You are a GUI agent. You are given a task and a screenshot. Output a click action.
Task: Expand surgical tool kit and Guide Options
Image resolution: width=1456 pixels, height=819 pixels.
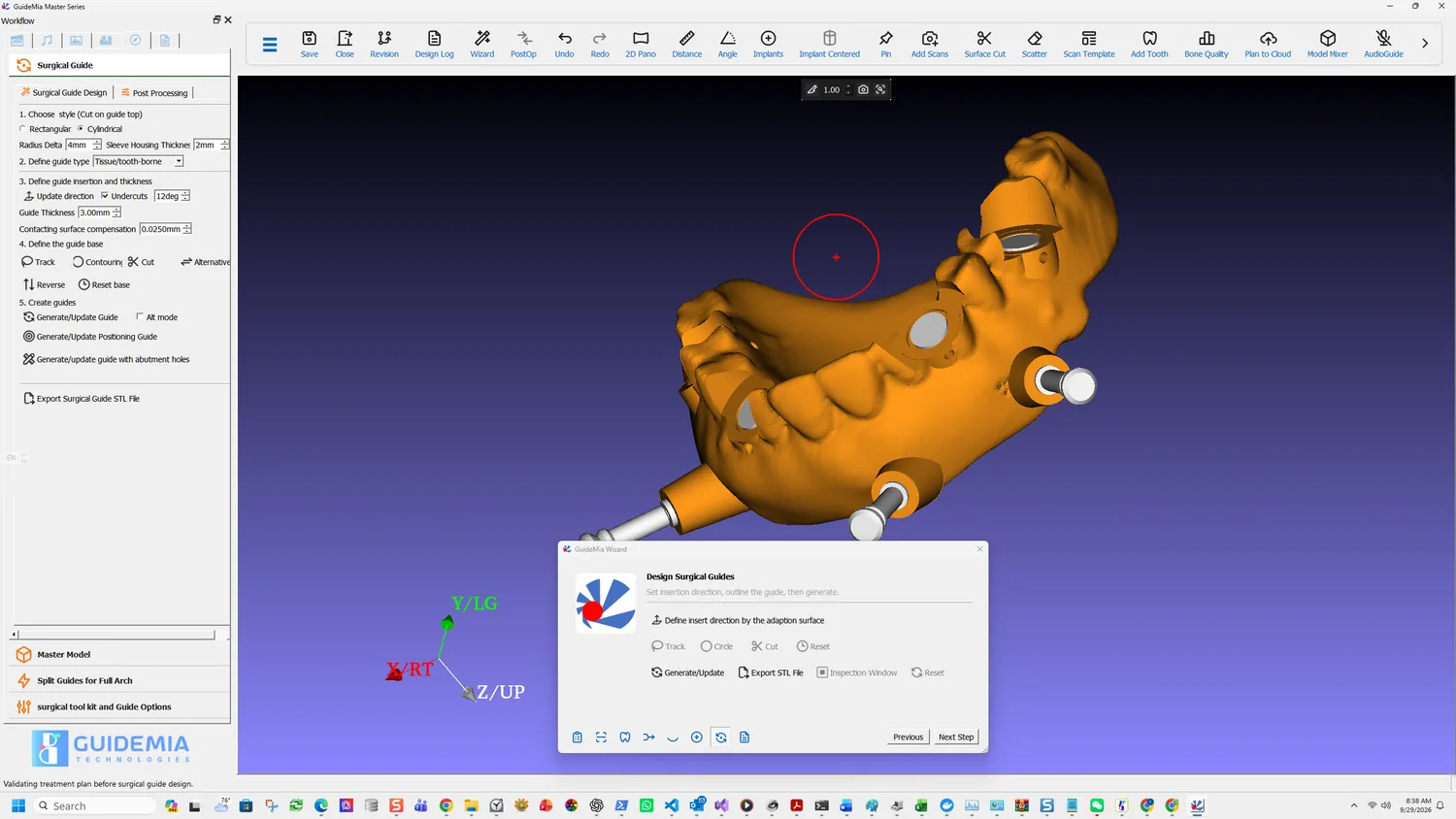pyautogui.click(x=120, y=707)
